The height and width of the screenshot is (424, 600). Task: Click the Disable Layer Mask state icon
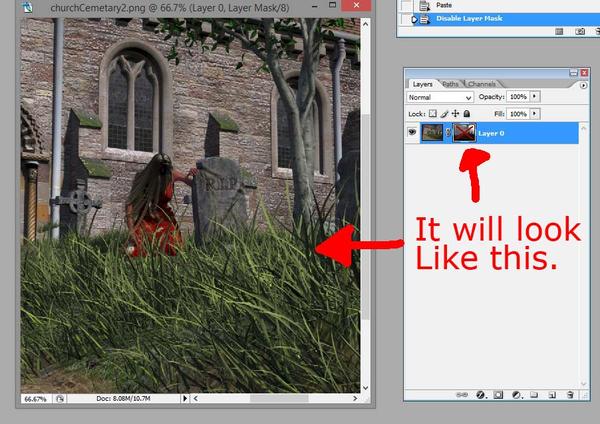click(x=425, y=19)
